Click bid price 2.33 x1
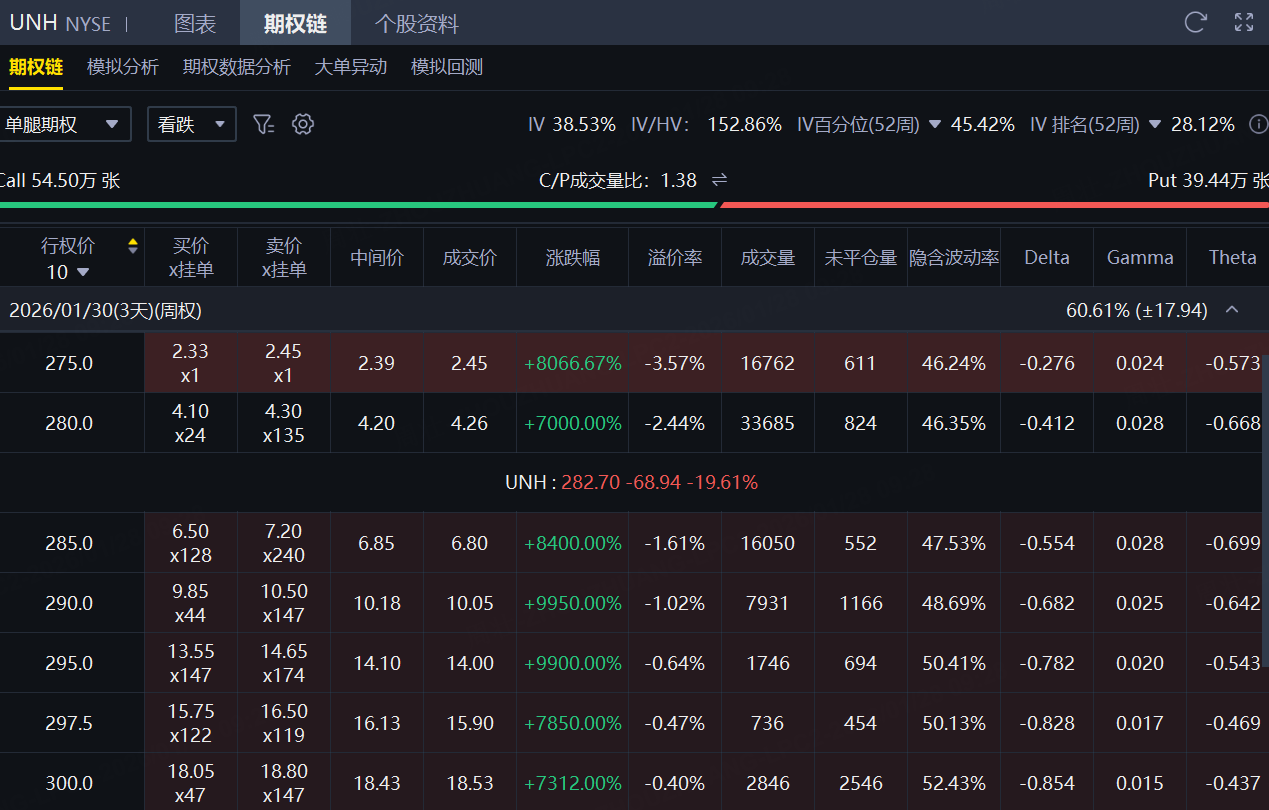 (191, 363)
